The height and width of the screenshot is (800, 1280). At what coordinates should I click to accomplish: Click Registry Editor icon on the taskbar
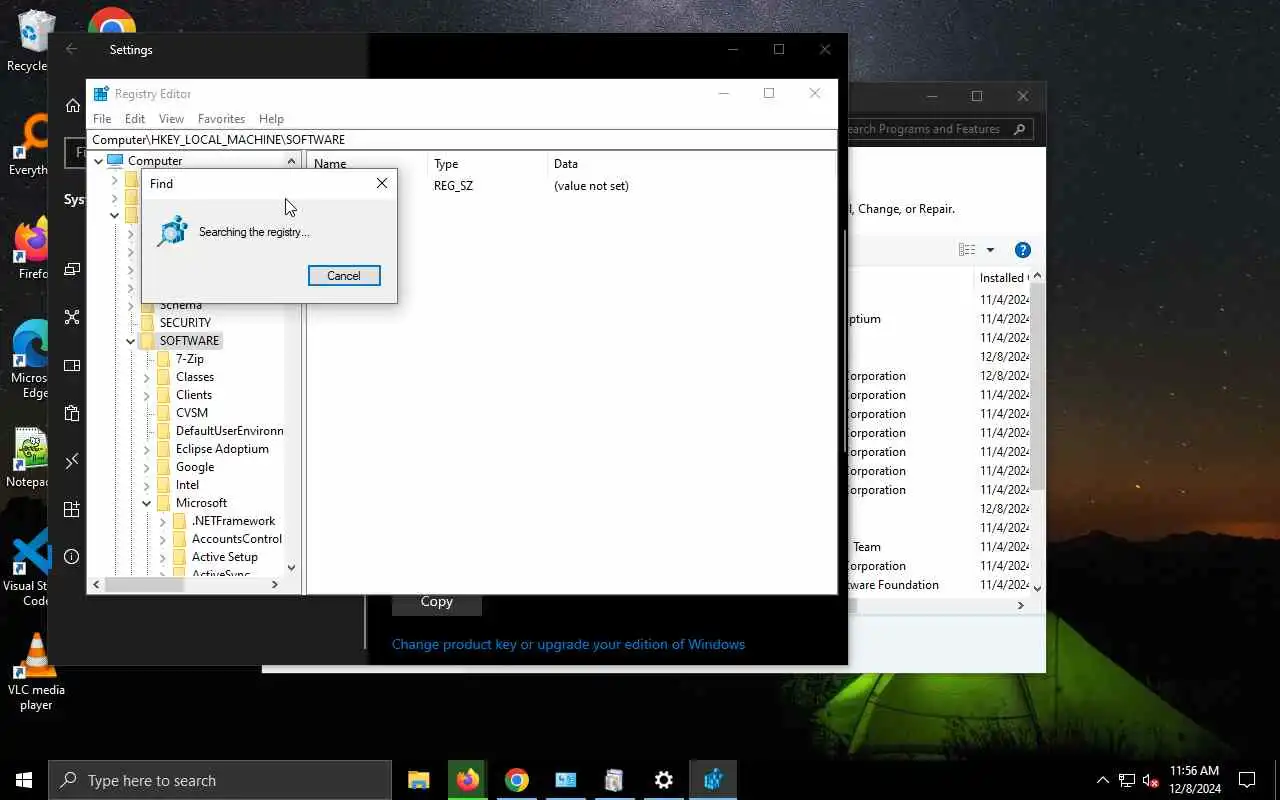pos(713,780)
